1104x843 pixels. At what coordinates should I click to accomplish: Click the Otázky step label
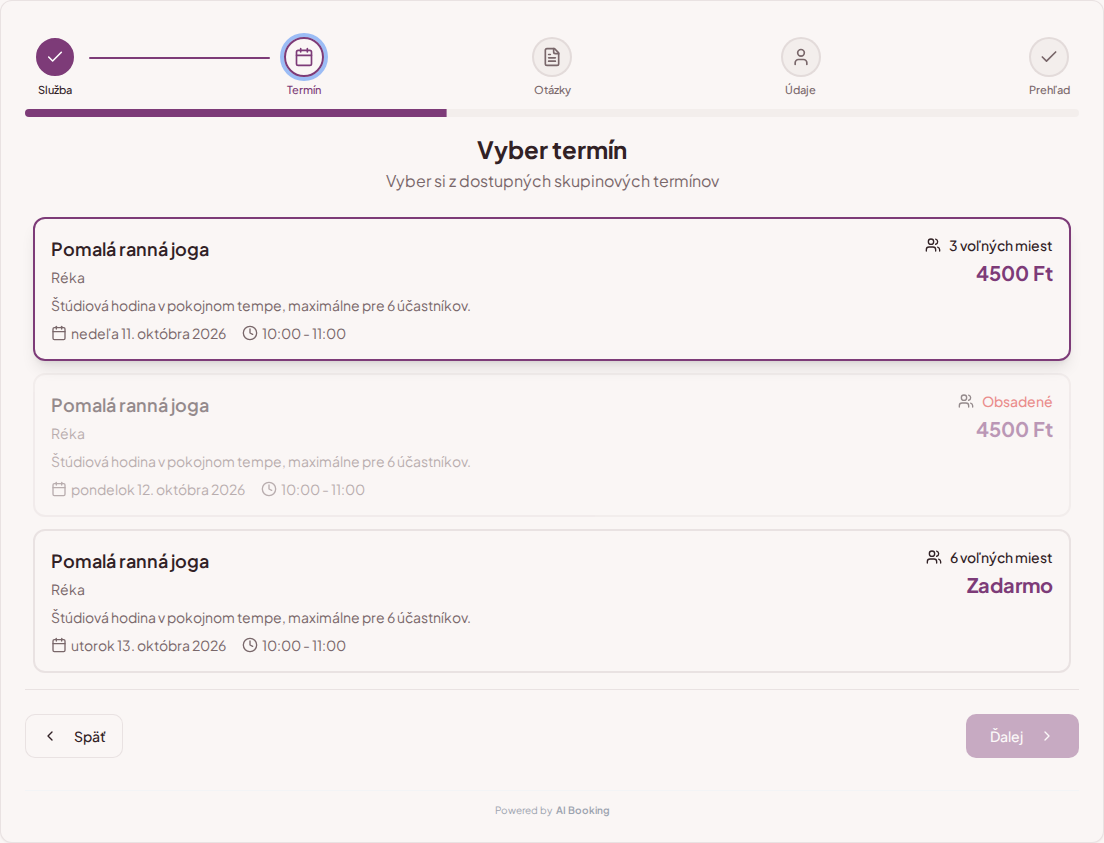coord(553,90)
